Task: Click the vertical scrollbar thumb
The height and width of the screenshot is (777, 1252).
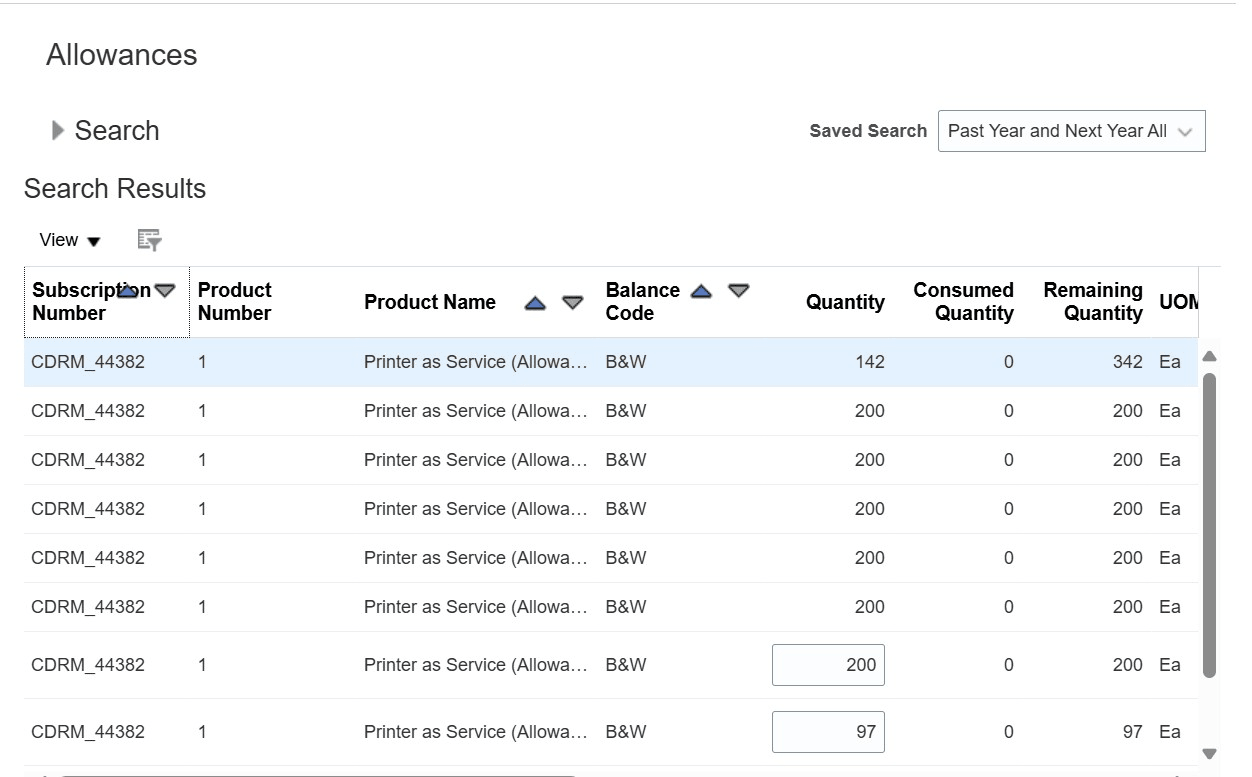Action: 1209,525
